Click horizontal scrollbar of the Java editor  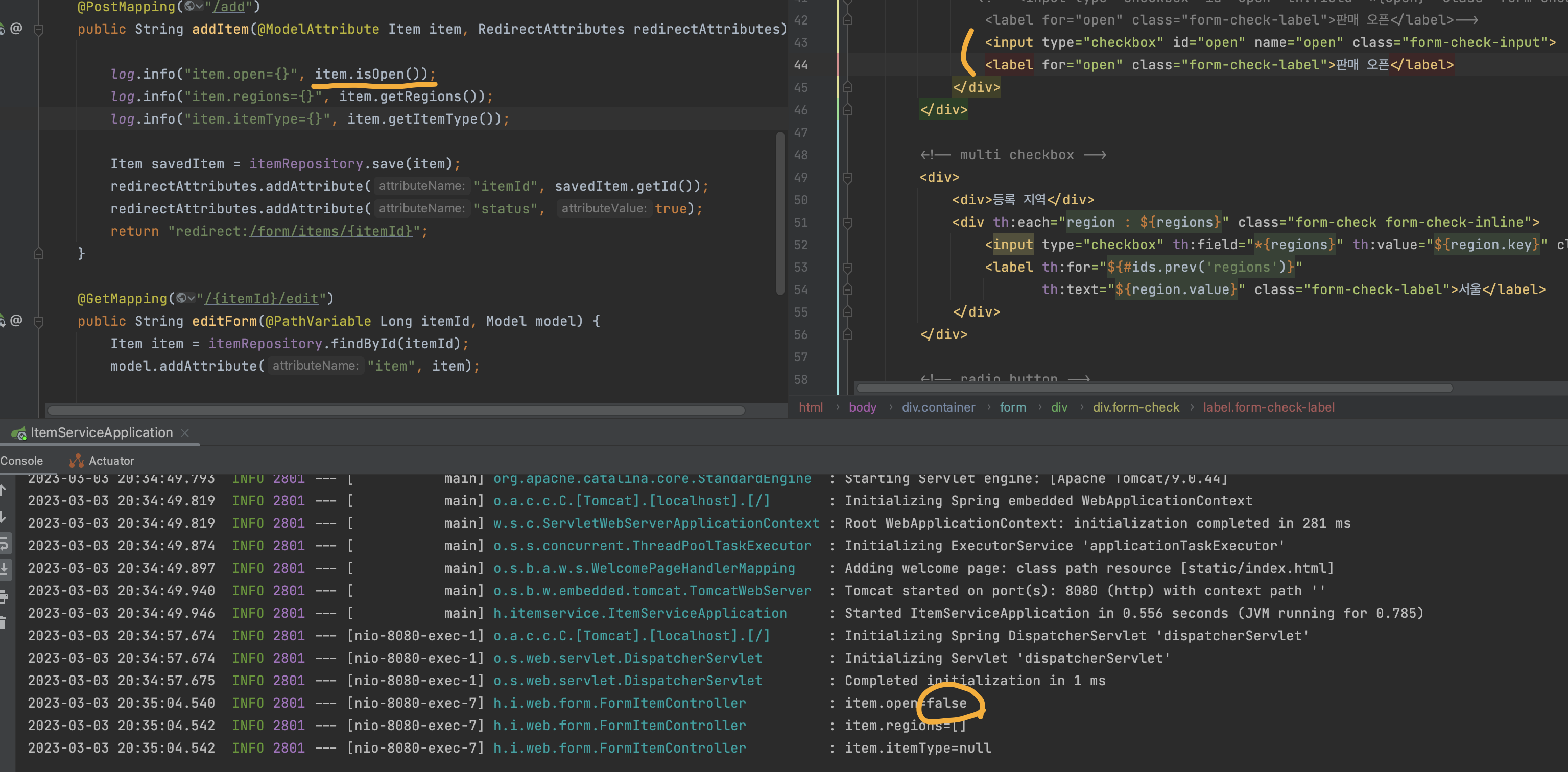point(396,410)
